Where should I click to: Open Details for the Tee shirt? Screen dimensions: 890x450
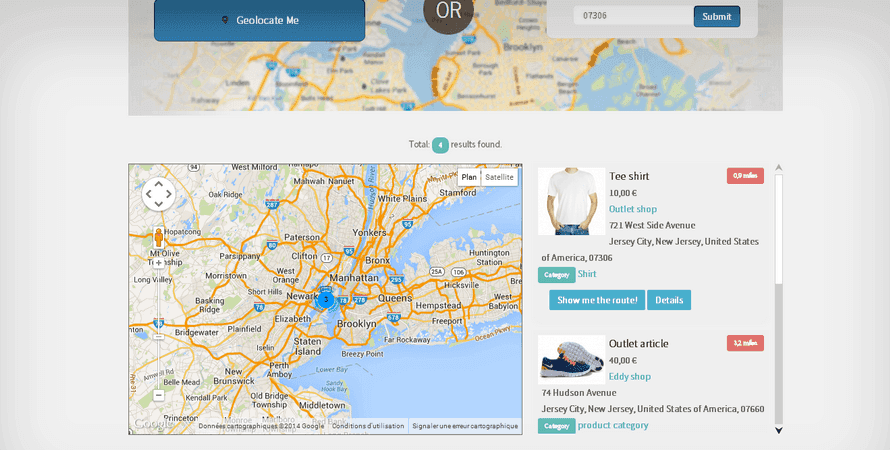click(x=669, y=300)
